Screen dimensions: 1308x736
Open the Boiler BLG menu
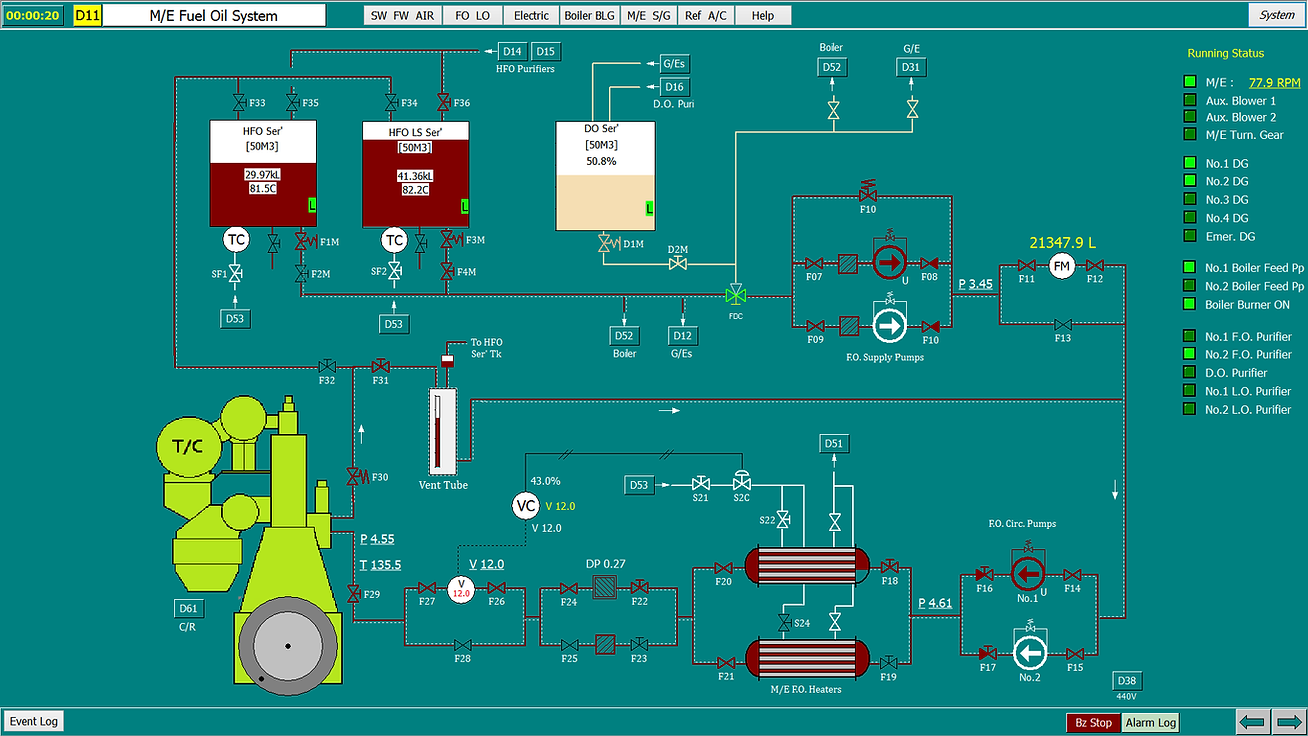coord(589,15)
